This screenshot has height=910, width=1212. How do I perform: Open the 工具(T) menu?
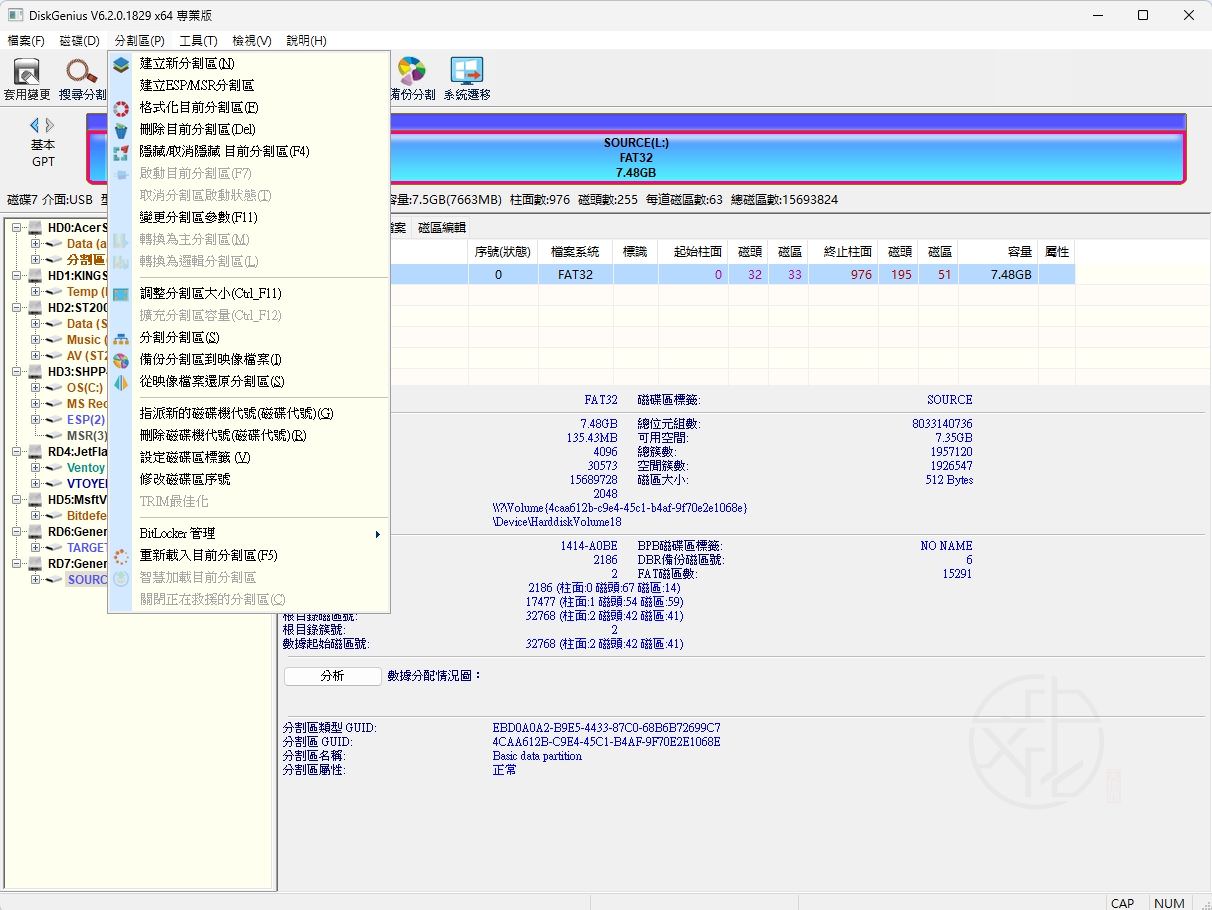pyautogui.click(x=198, y=41)
